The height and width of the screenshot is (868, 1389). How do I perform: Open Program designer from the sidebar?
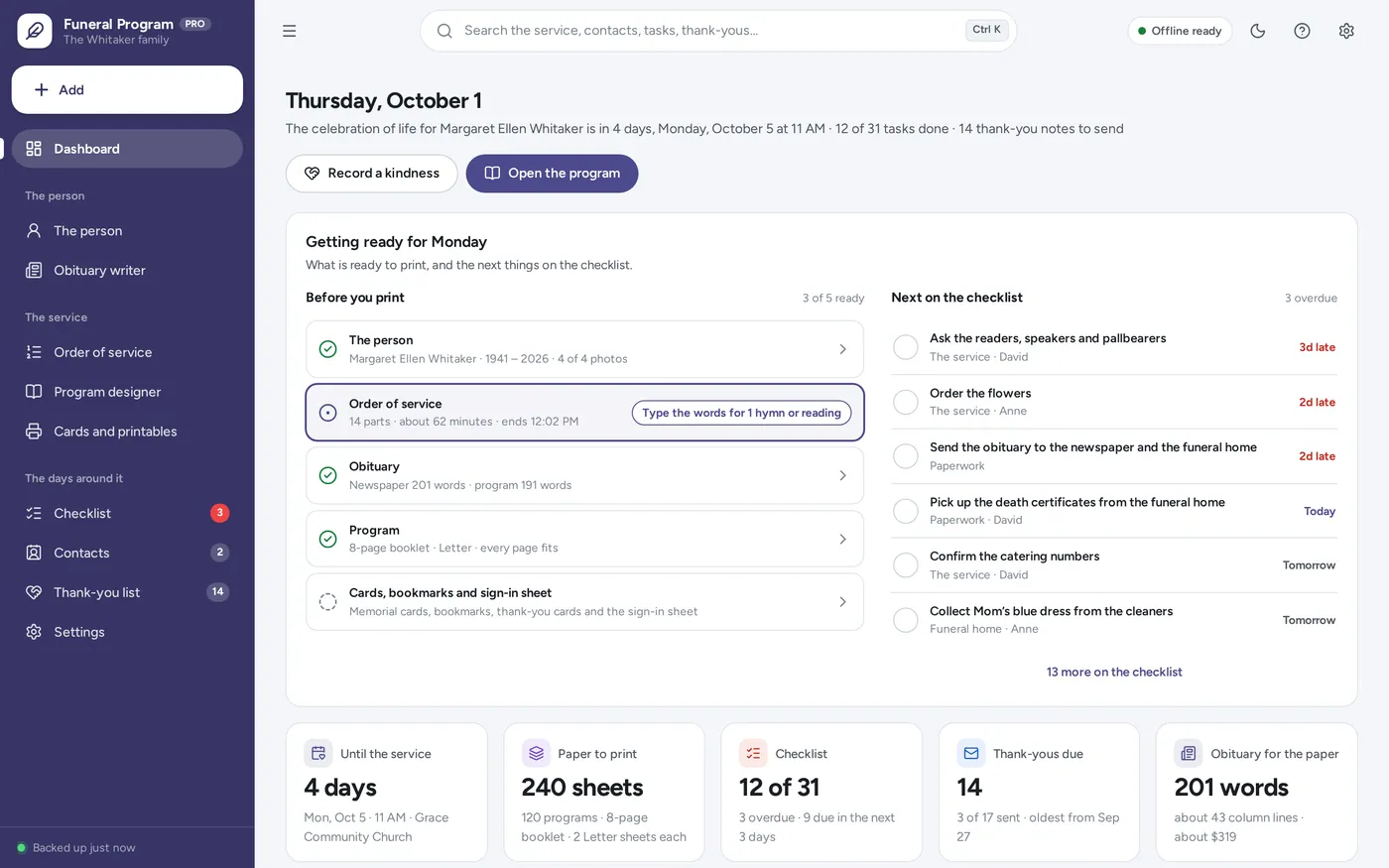[x=127, y=392]
